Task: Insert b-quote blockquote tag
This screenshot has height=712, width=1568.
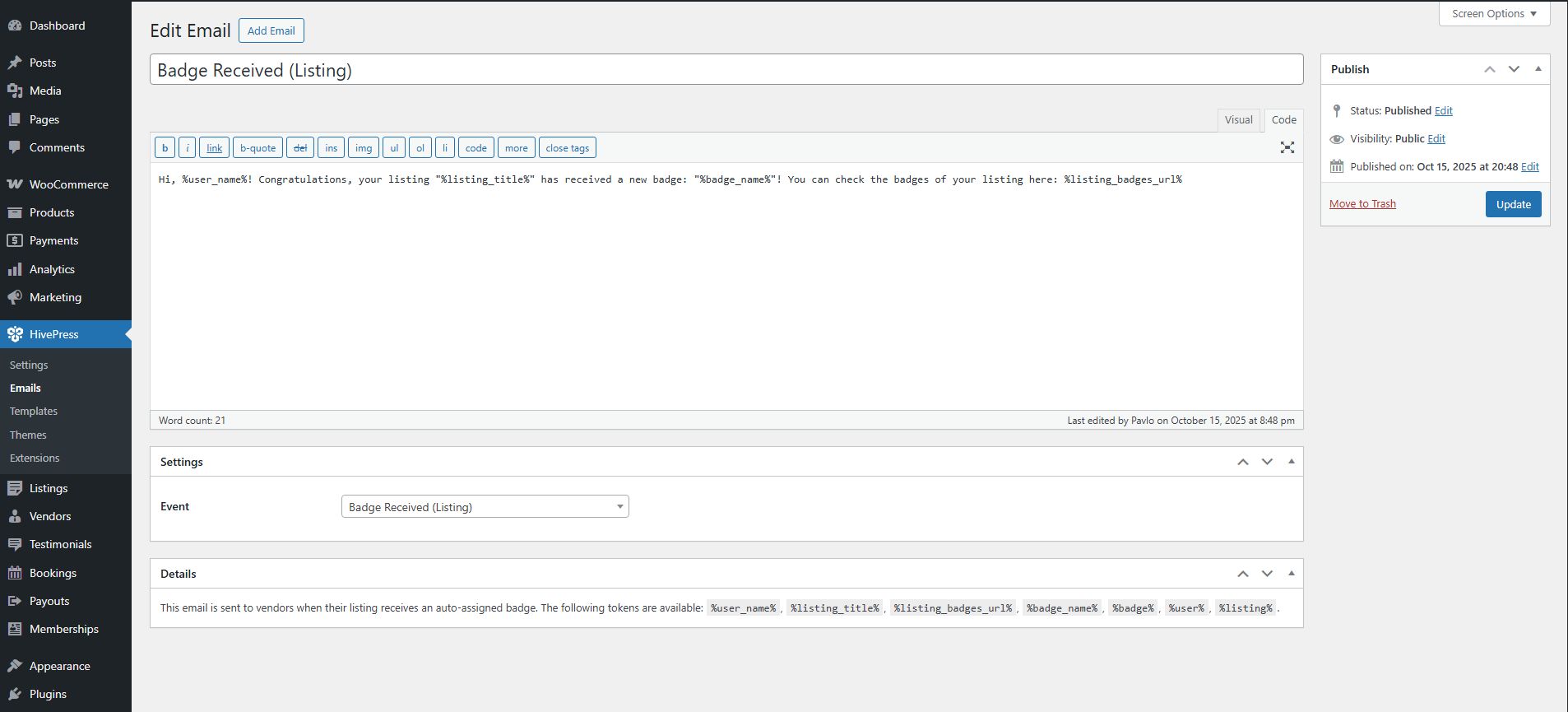Action: coord(257,147)
